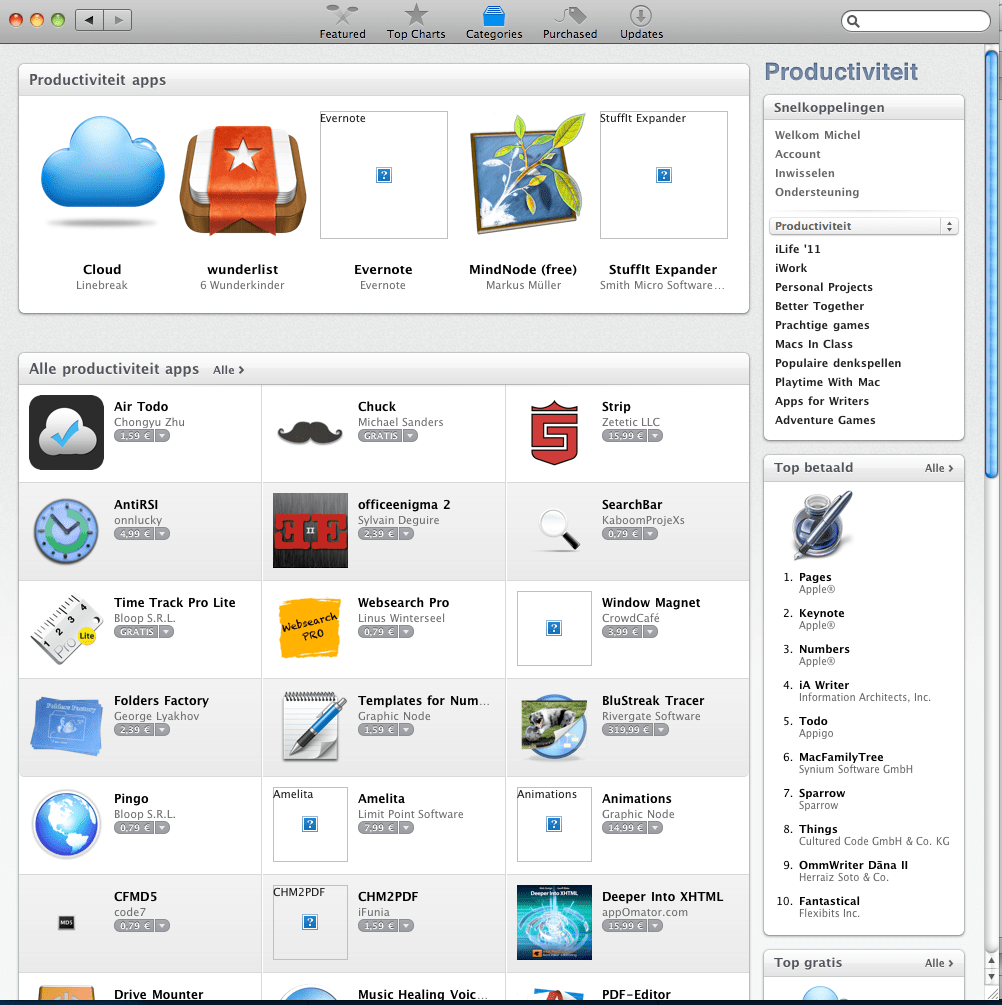Click the Deeper Into XHTML book cover icon

coord(554,922)
